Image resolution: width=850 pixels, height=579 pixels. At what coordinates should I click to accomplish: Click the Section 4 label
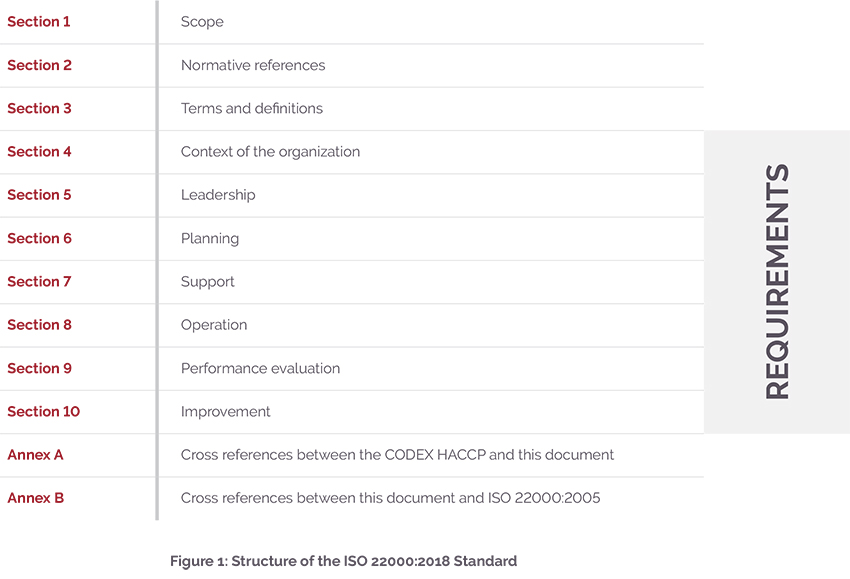(x=39, y=152)
